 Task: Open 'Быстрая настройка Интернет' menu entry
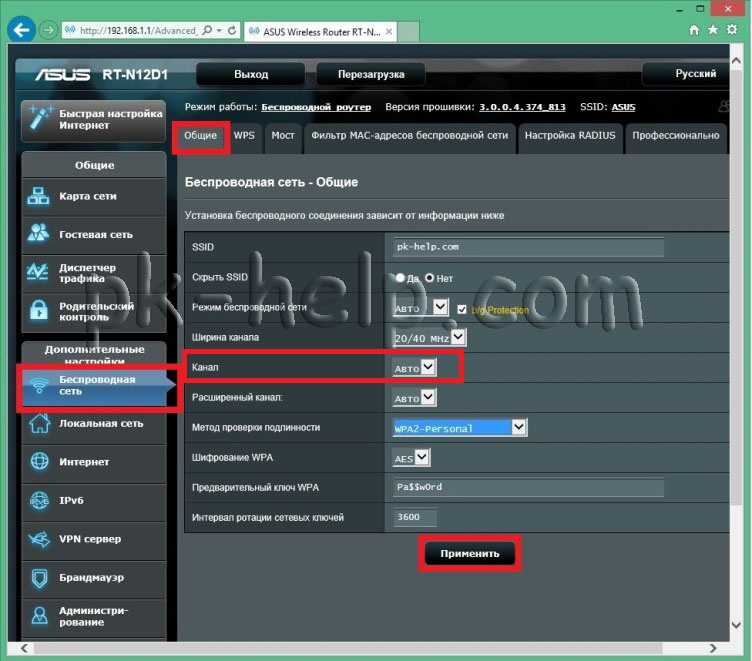click(94, 119)
